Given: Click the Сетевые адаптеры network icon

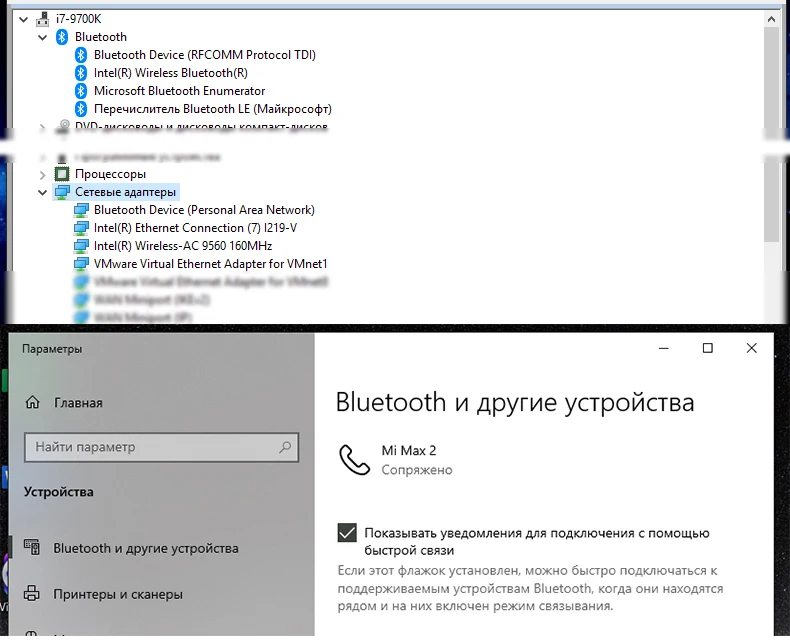Looking at the screenshot, I should [x=62, y=192].
